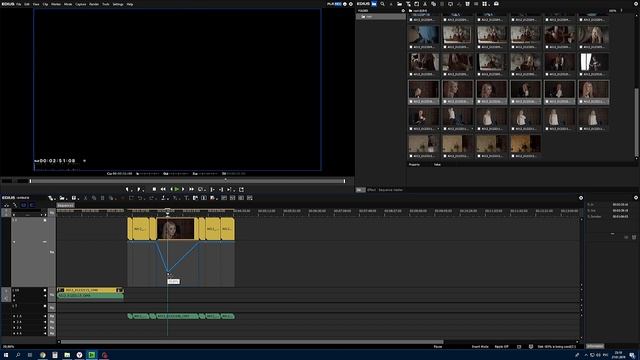The image size is (640, 360).
Task: Jump to the previous edit point
Action: coord(212,189)
